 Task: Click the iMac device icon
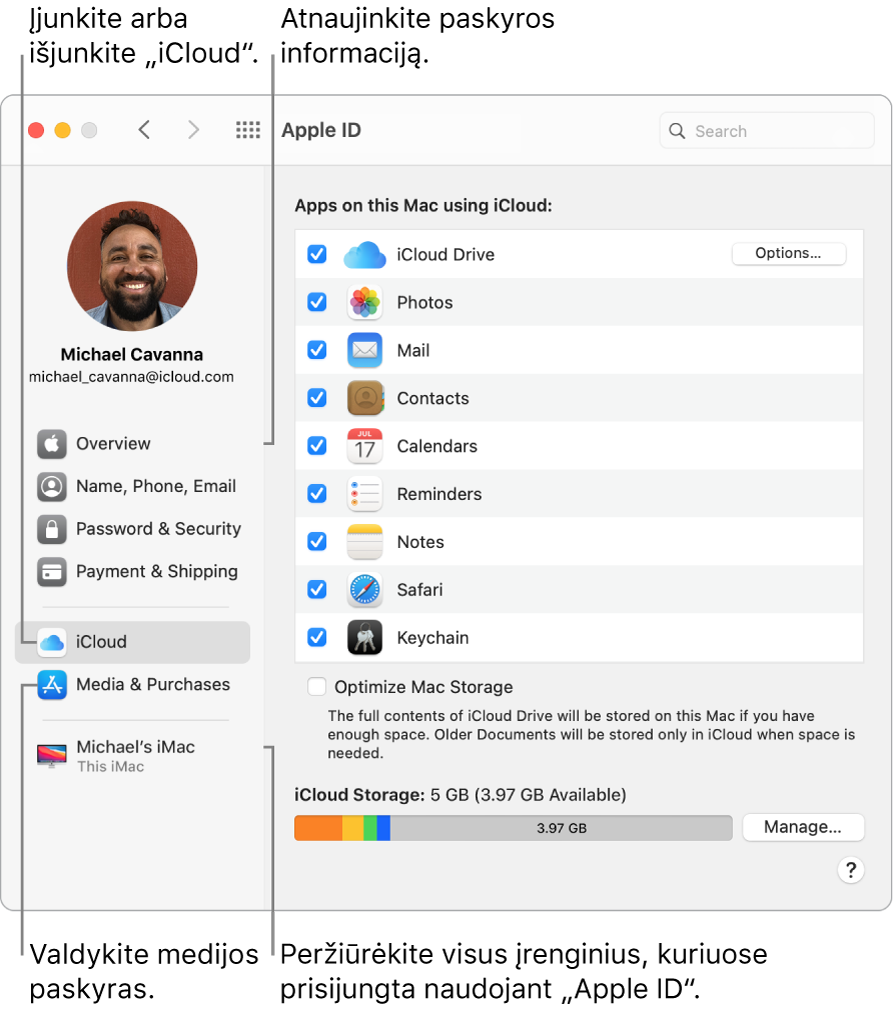click(x=52, y=755)
